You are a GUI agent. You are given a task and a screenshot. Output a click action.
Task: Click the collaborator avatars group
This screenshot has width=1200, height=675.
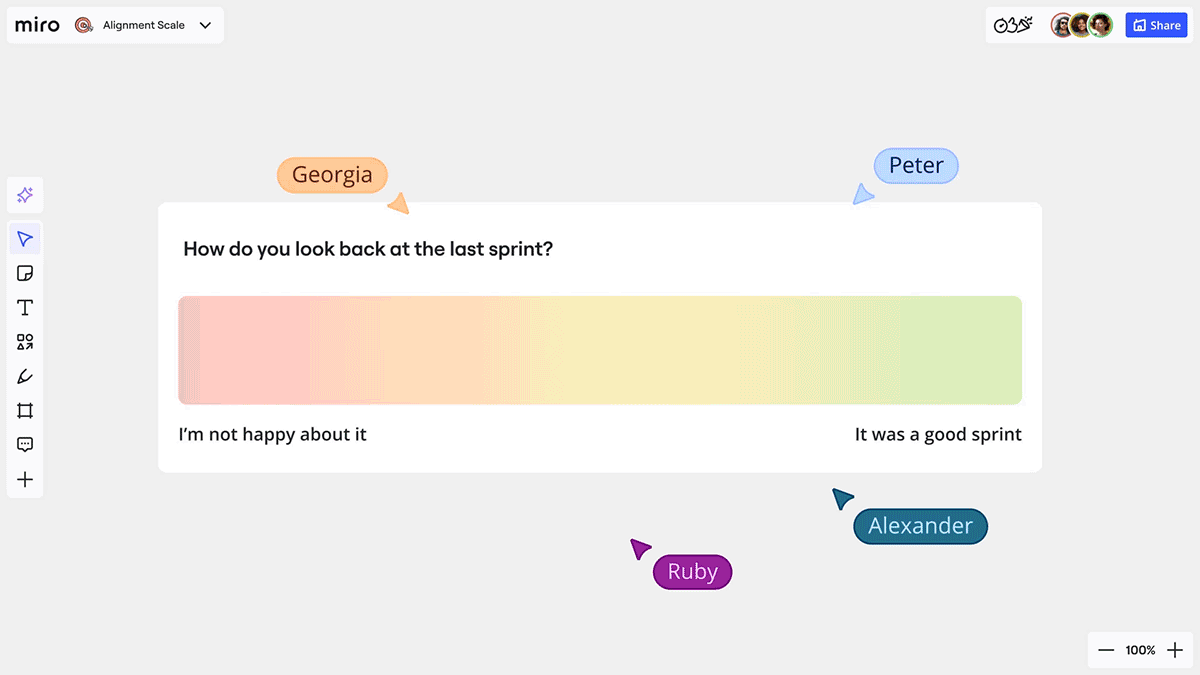point(1081,25)
